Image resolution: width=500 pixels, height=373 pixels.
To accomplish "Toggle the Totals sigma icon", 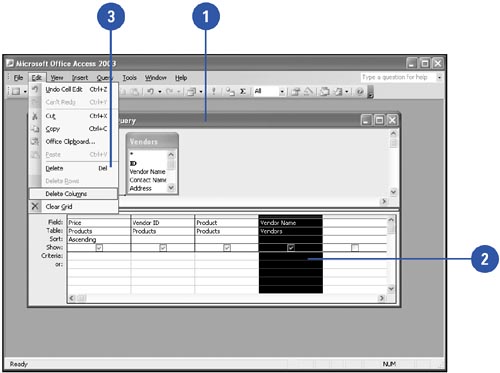I will tap(243, 91).
